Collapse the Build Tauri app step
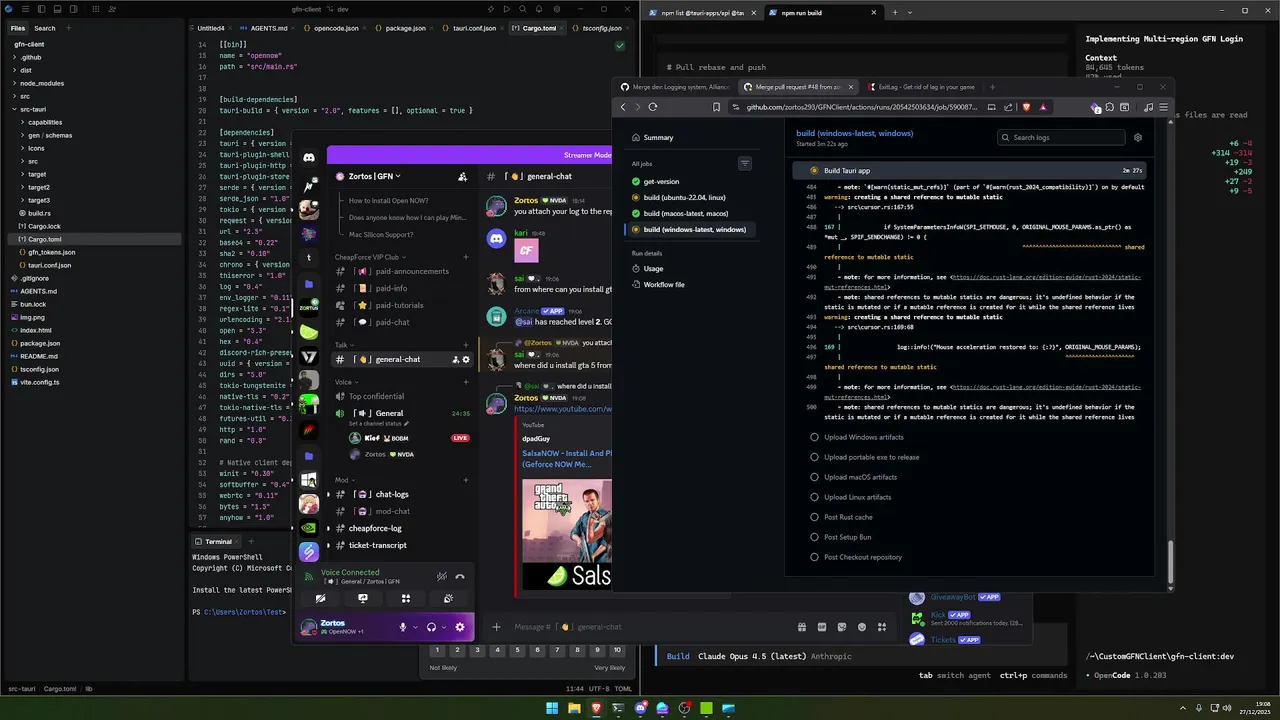Viewport: 1280px width, 720px height. (970, 171)
